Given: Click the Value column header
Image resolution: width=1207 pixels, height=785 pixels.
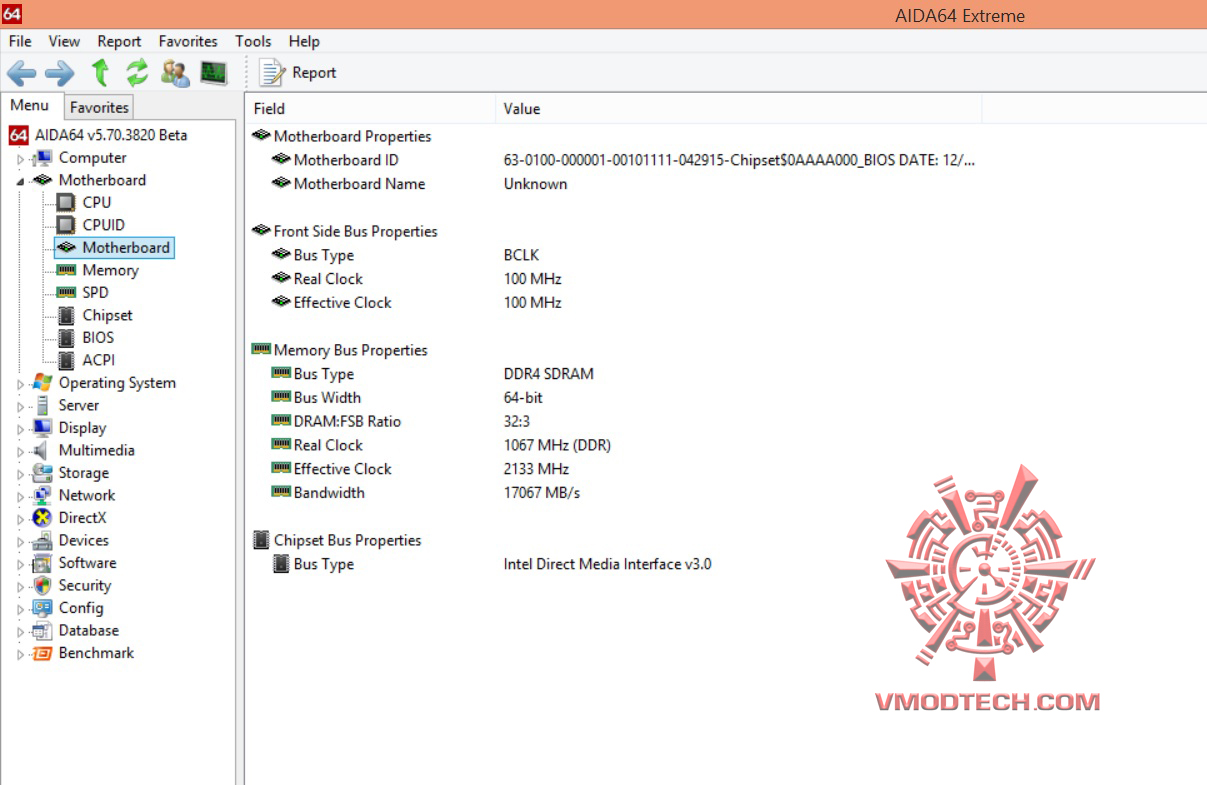Looking at the screenshot, I should coord(738,108).
